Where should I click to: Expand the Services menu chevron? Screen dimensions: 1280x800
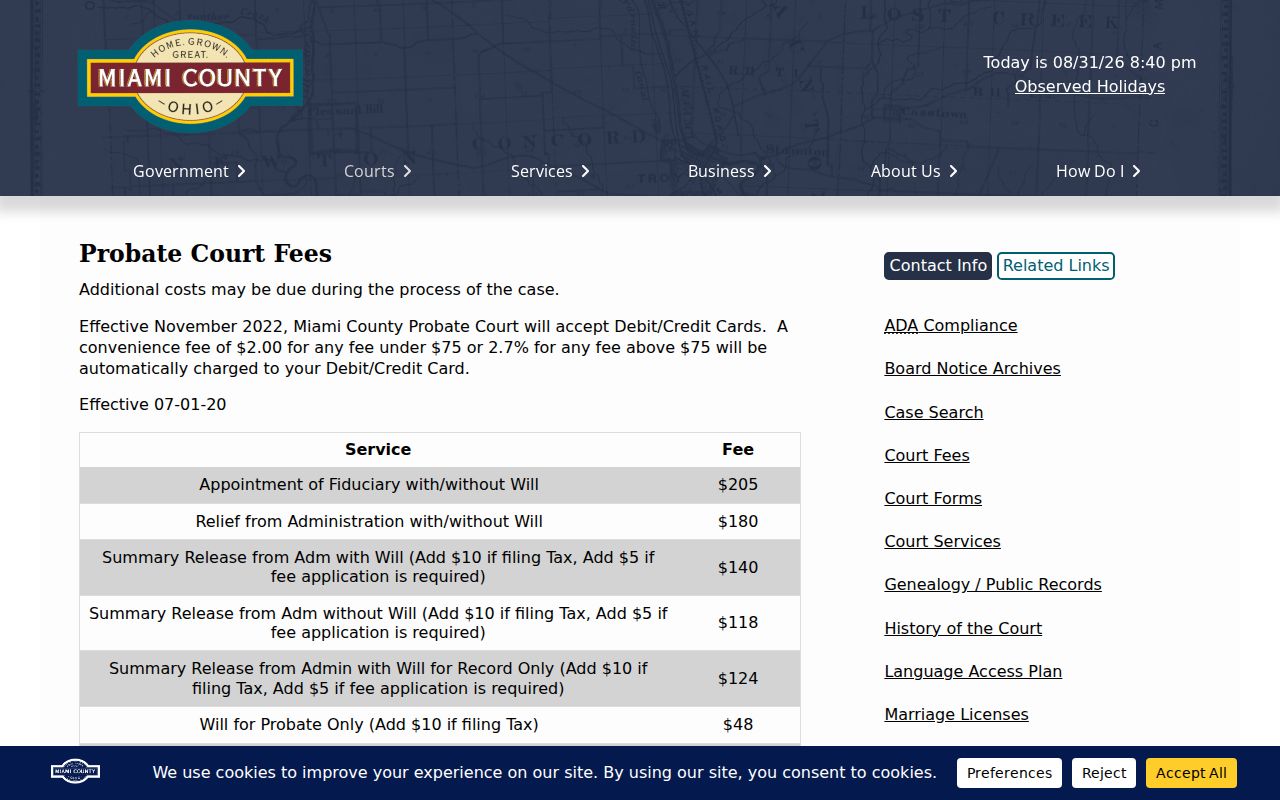(x=585, y=171)
